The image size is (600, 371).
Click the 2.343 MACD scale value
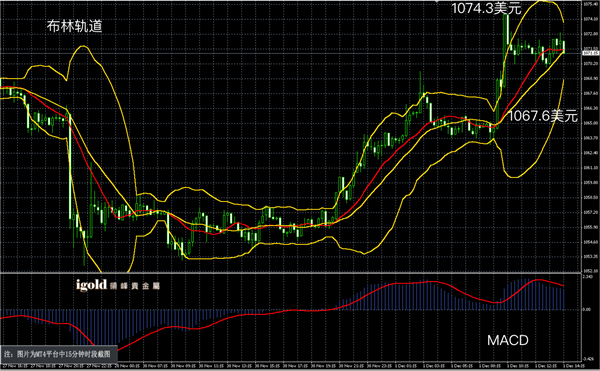click(587, 276)
